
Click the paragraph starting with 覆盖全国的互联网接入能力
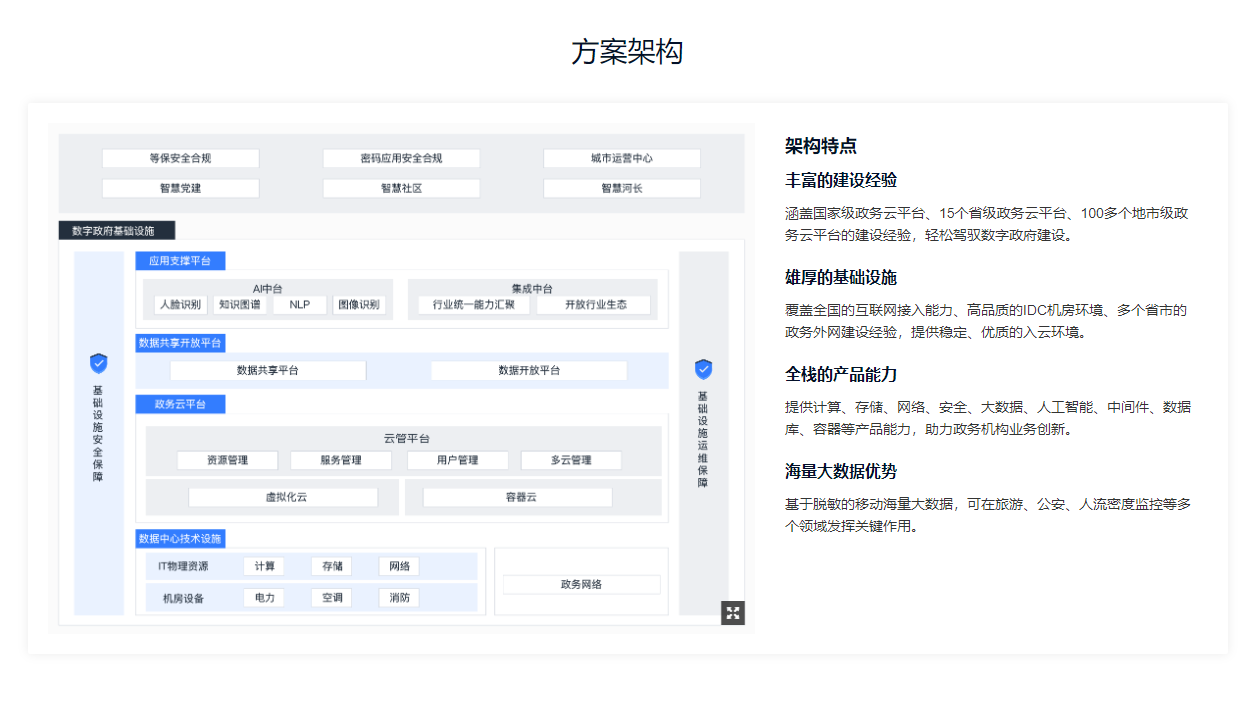coord(987,321)
